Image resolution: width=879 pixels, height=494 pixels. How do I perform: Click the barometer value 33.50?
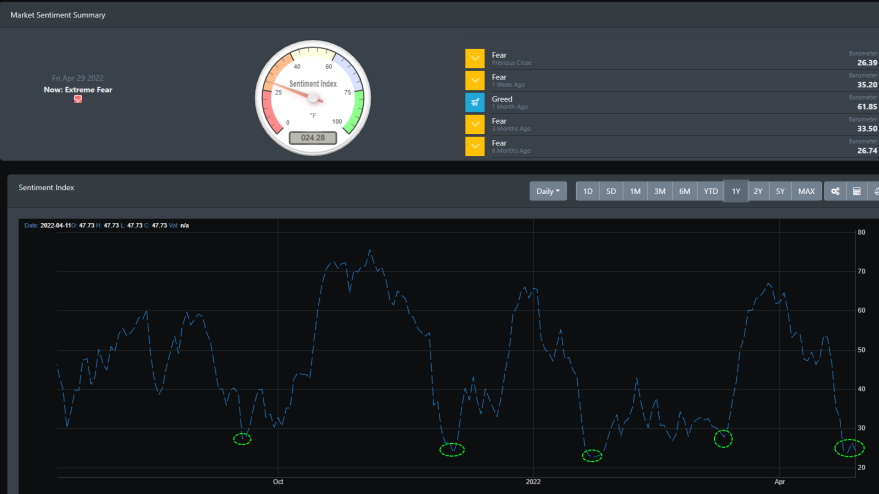click(867, 128)
